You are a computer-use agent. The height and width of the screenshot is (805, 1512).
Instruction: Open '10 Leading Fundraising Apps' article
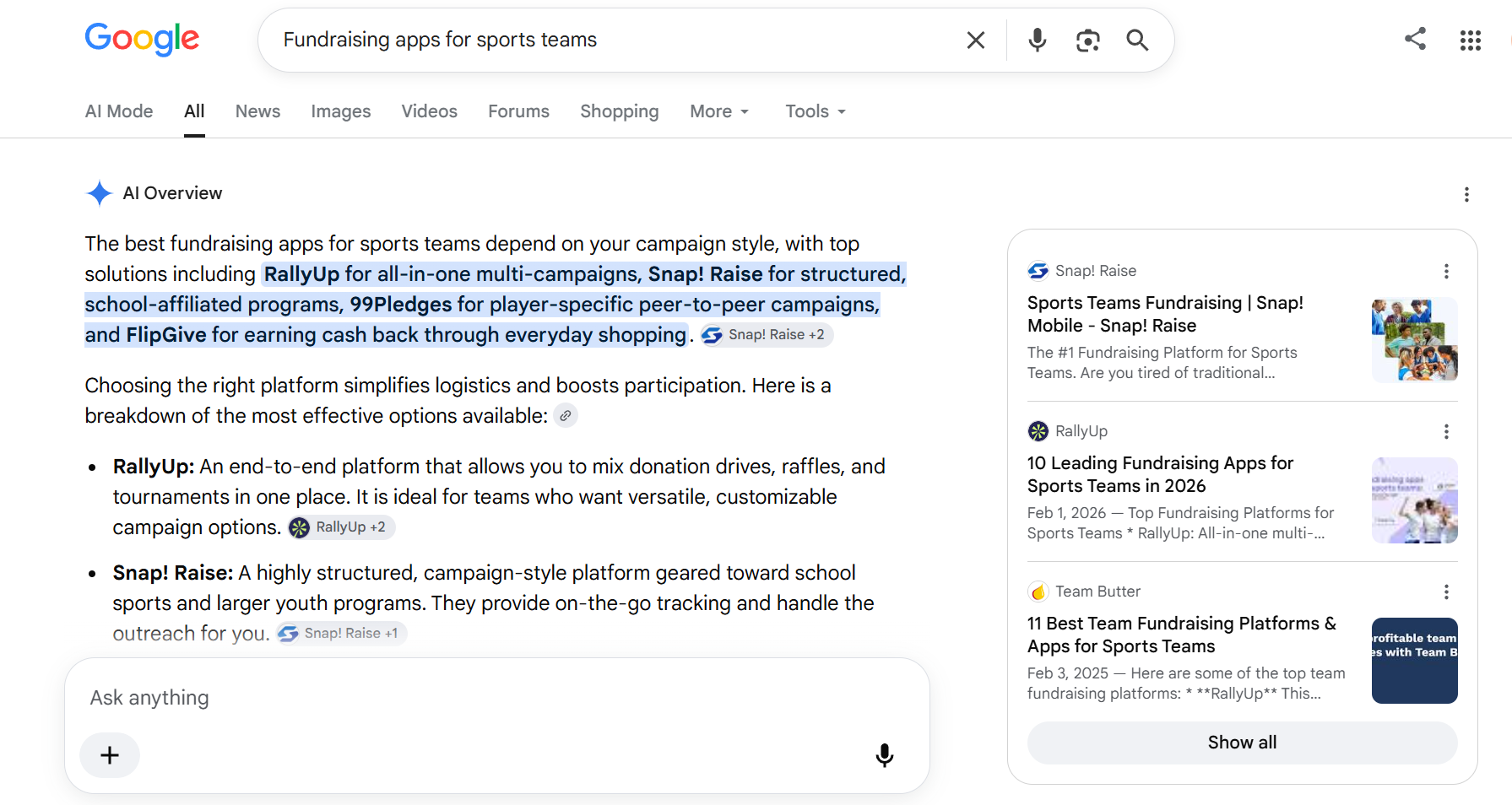pos(1160,474)
